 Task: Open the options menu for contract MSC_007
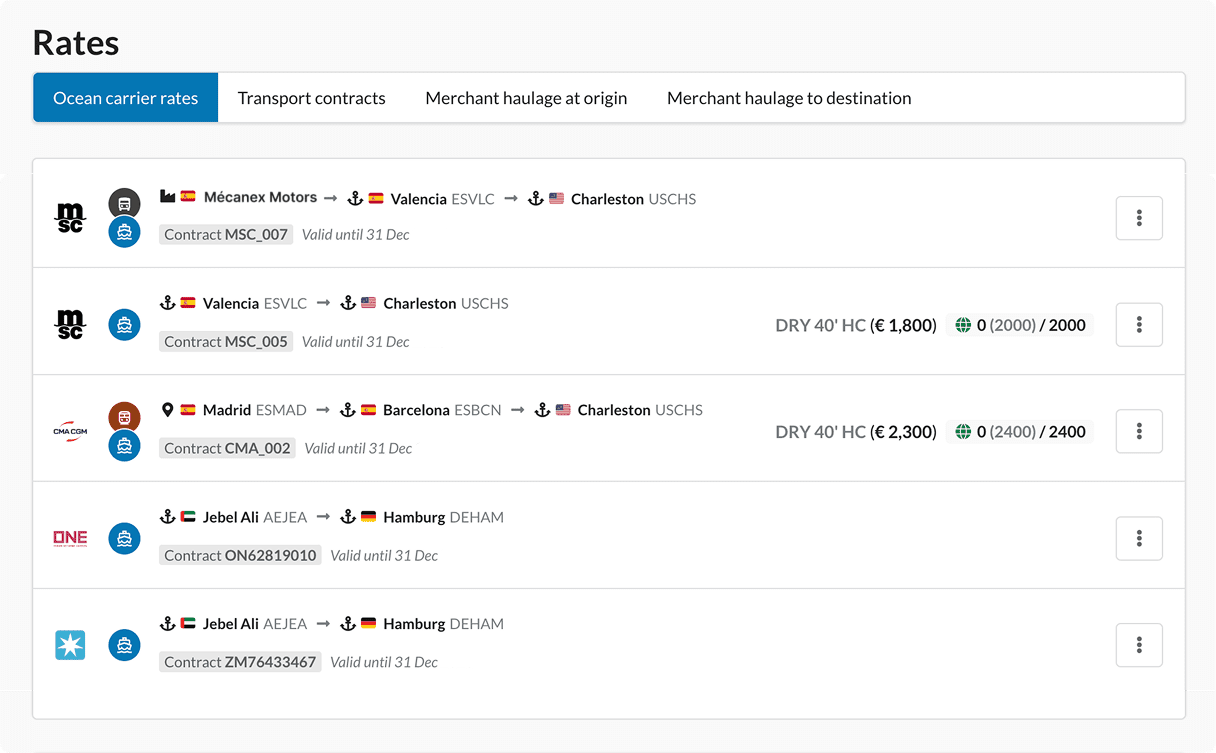tap(1139, 218)
